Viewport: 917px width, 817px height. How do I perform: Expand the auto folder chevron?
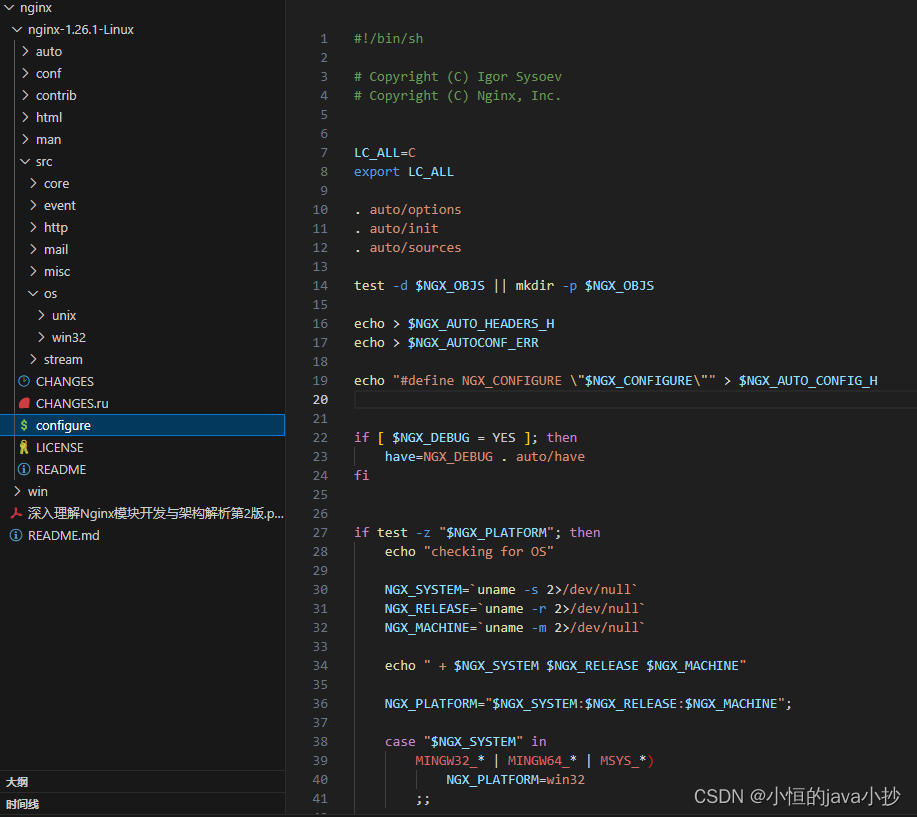(25, 51)
